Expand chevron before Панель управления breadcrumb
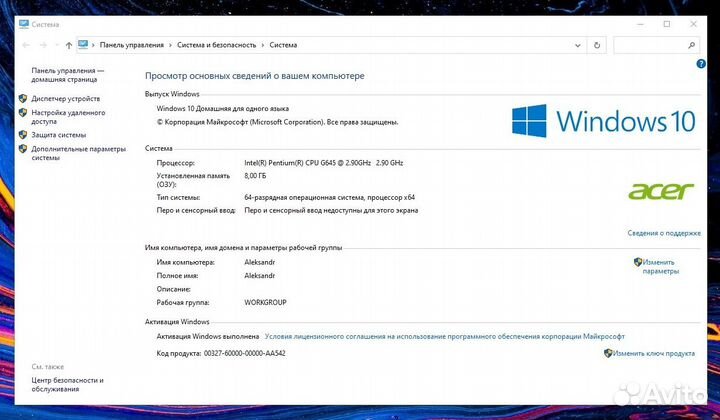The image size is (720, 420). [93, 45]
